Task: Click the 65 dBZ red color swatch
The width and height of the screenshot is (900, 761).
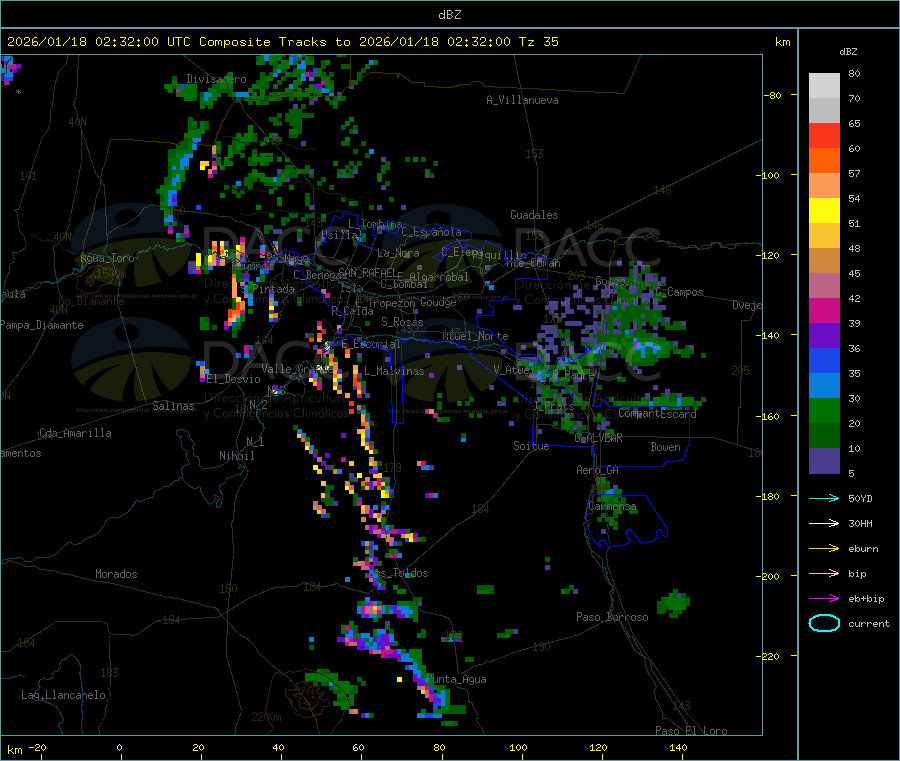Action: [x=824, y=135]
